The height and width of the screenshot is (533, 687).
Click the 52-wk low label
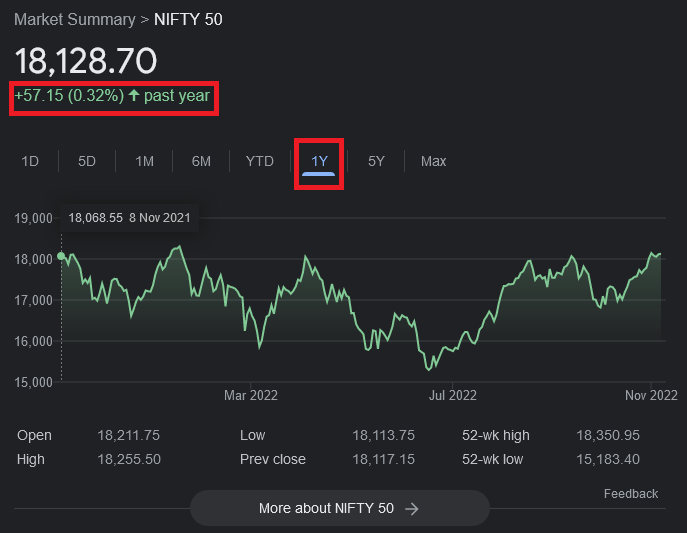(492, 459)
